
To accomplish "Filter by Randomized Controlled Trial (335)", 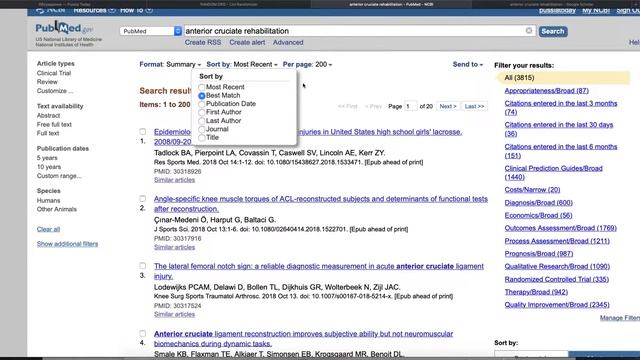I will [557, 280].
